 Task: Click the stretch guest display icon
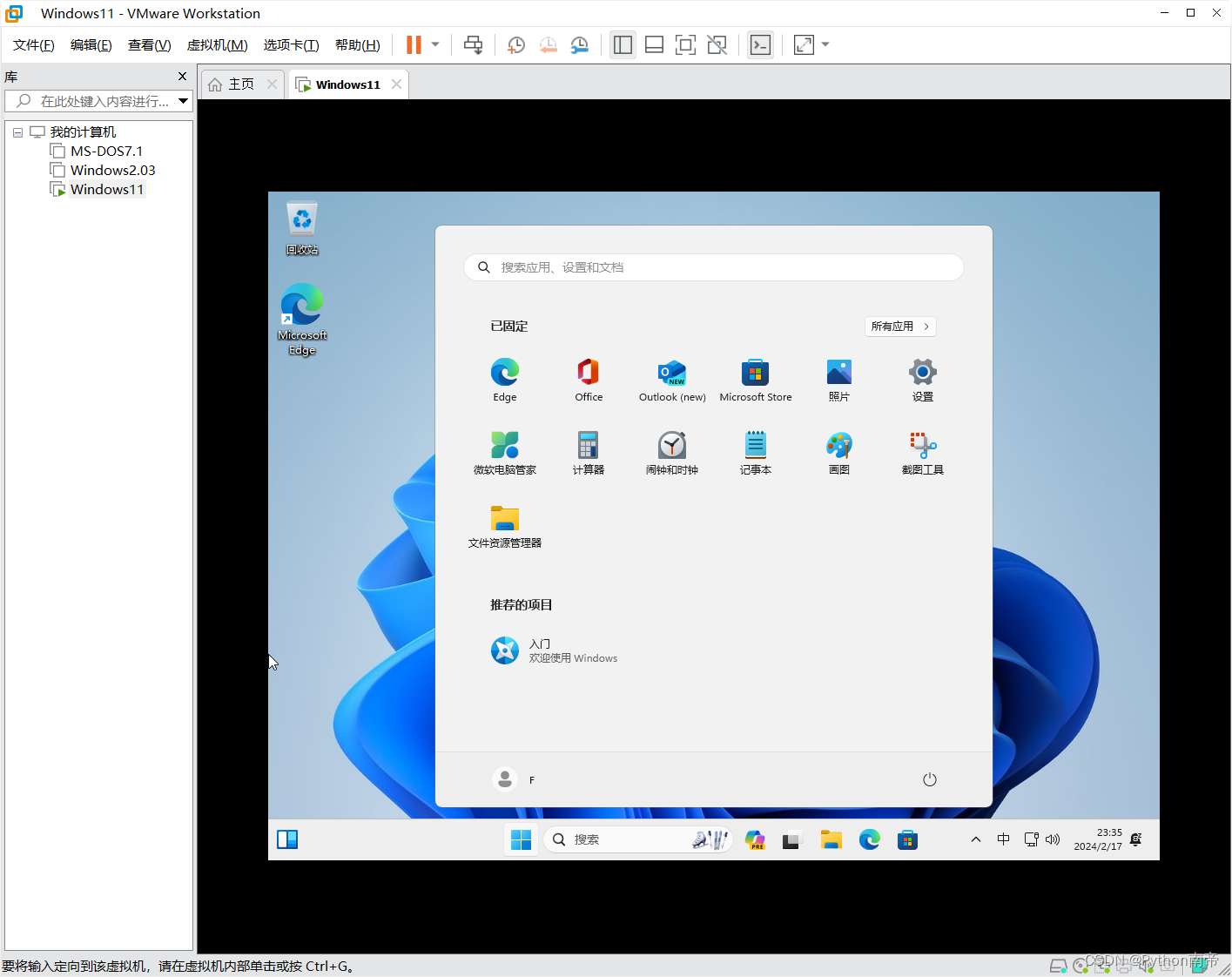pos(804,45)
